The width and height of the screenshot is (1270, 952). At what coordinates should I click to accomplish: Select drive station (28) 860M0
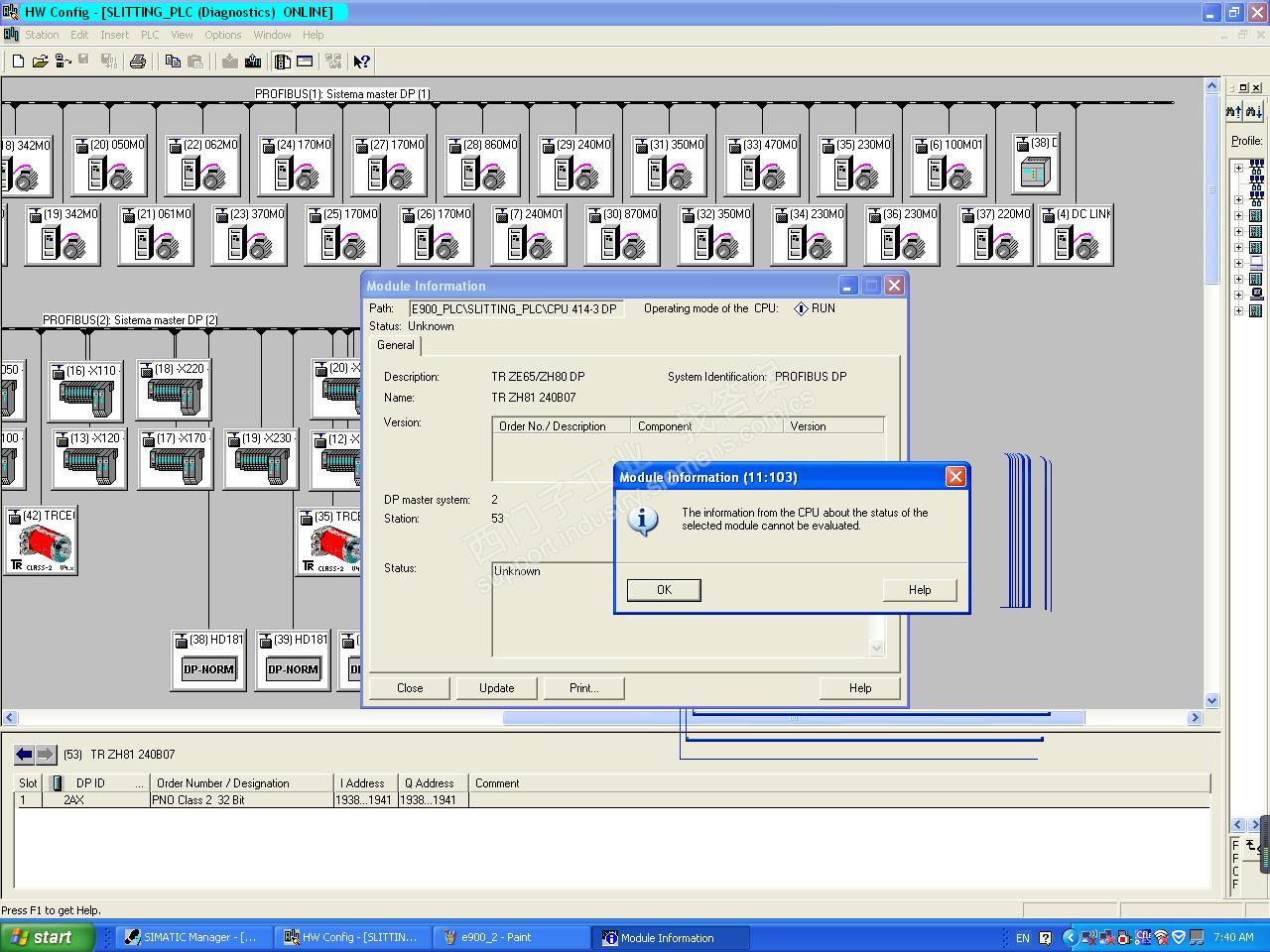pos(482,165)
